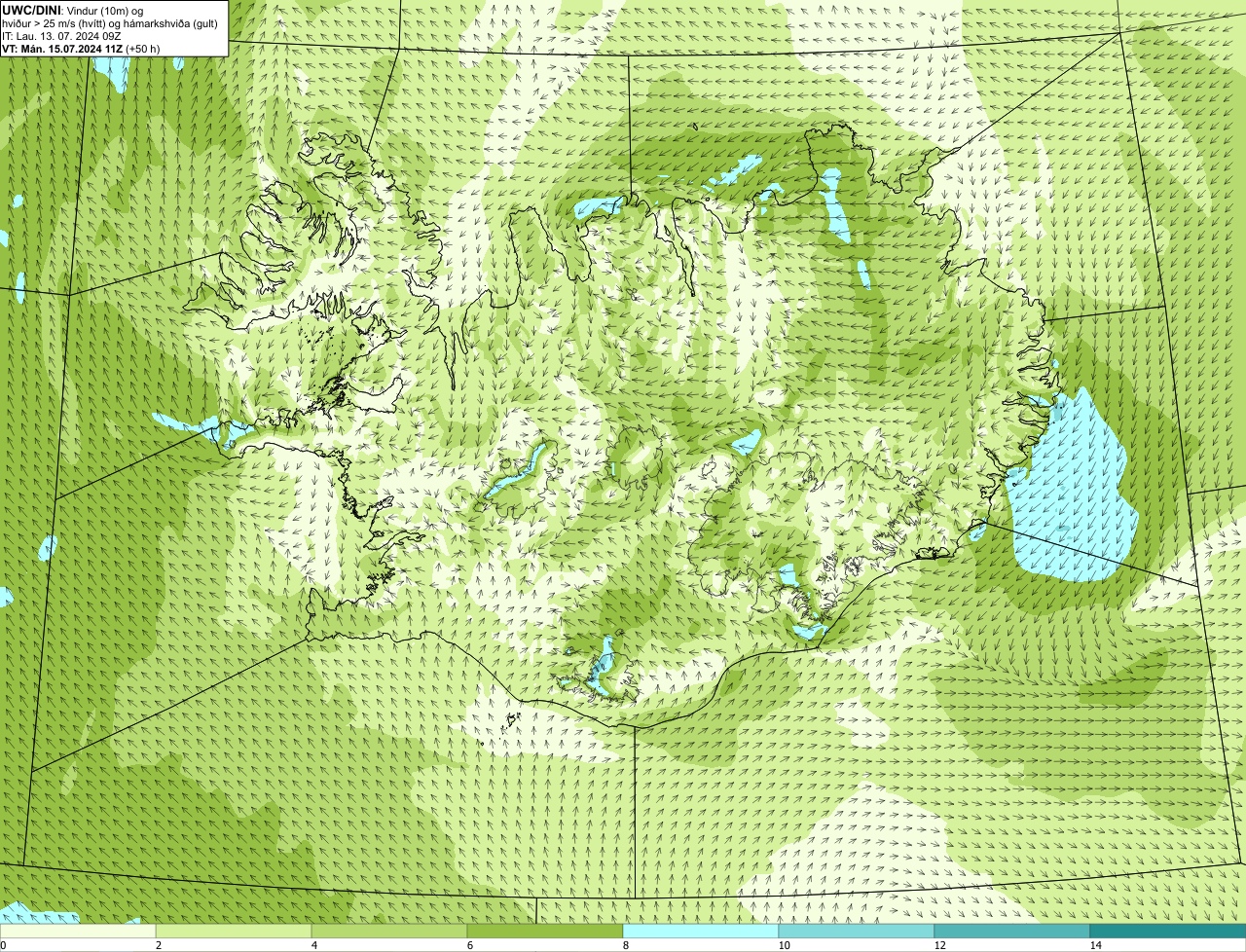The image size is (1246, 952).
Task: Click the scale tick label "8"
Action: point(625,945)
